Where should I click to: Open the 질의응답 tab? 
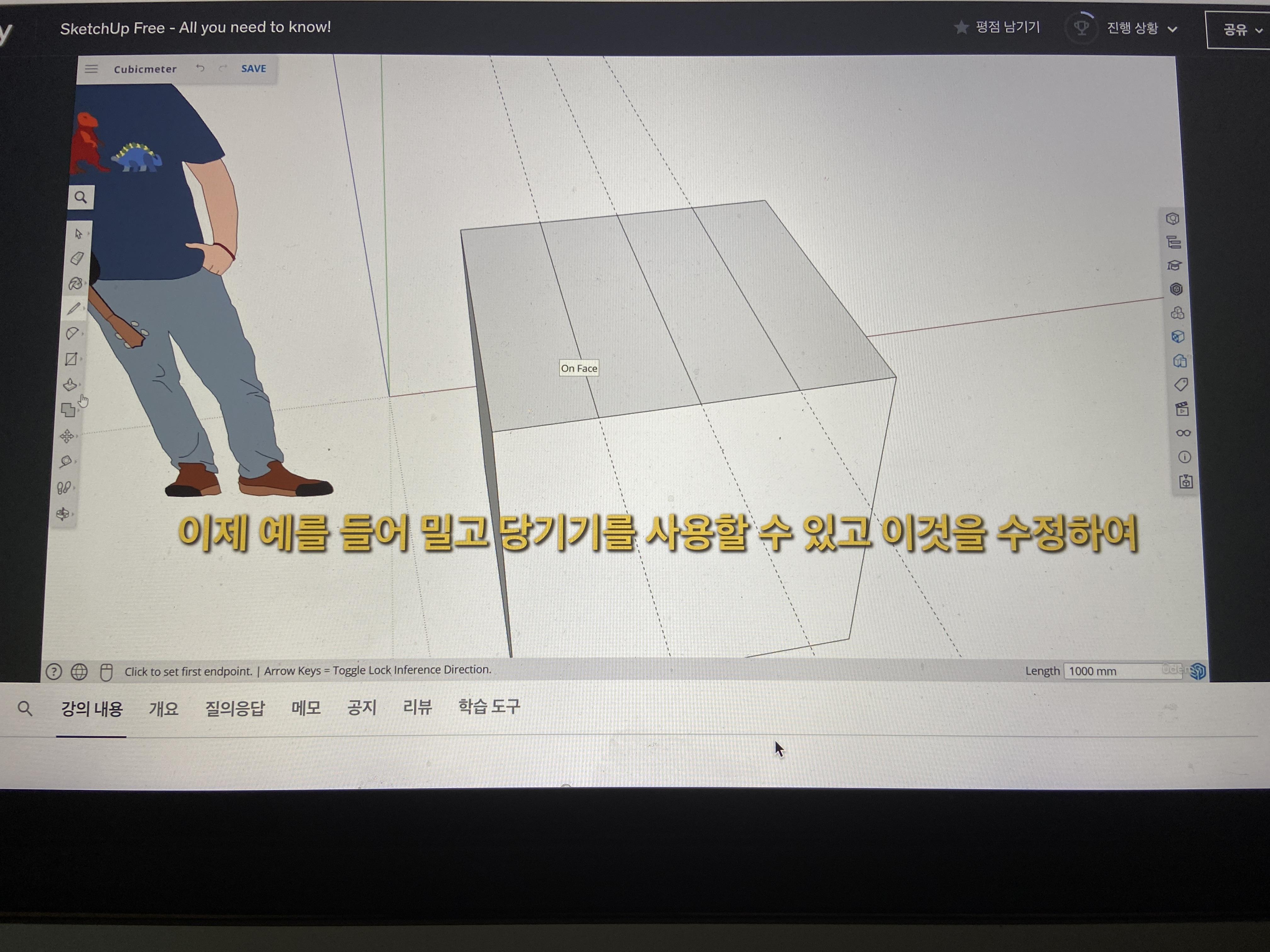point(235,709)
